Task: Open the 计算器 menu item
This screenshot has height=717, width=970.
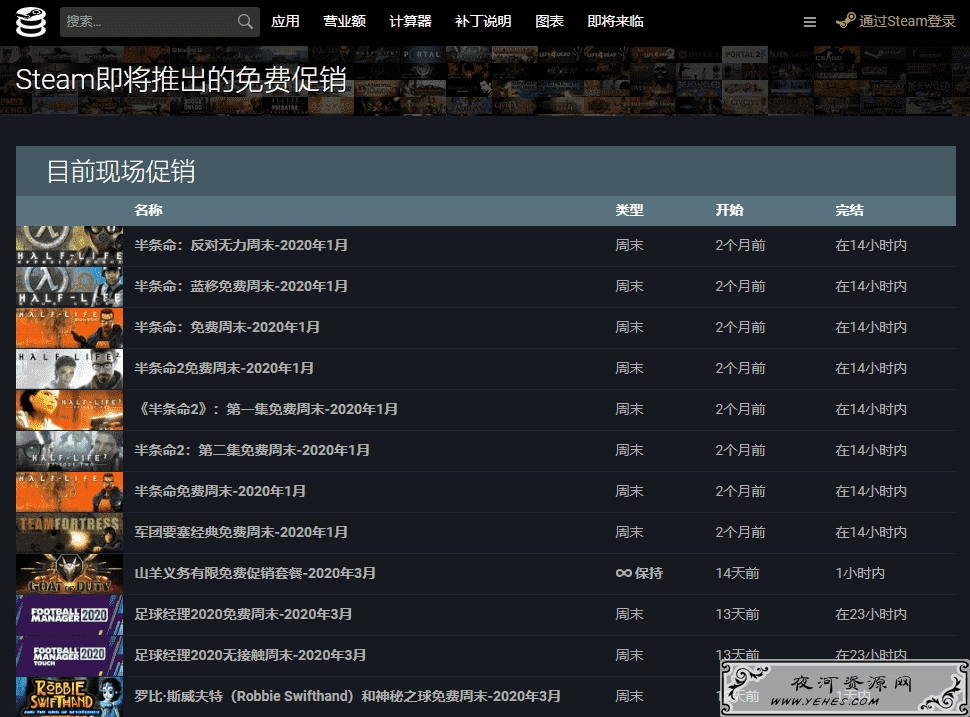Action: click(410, 22)
